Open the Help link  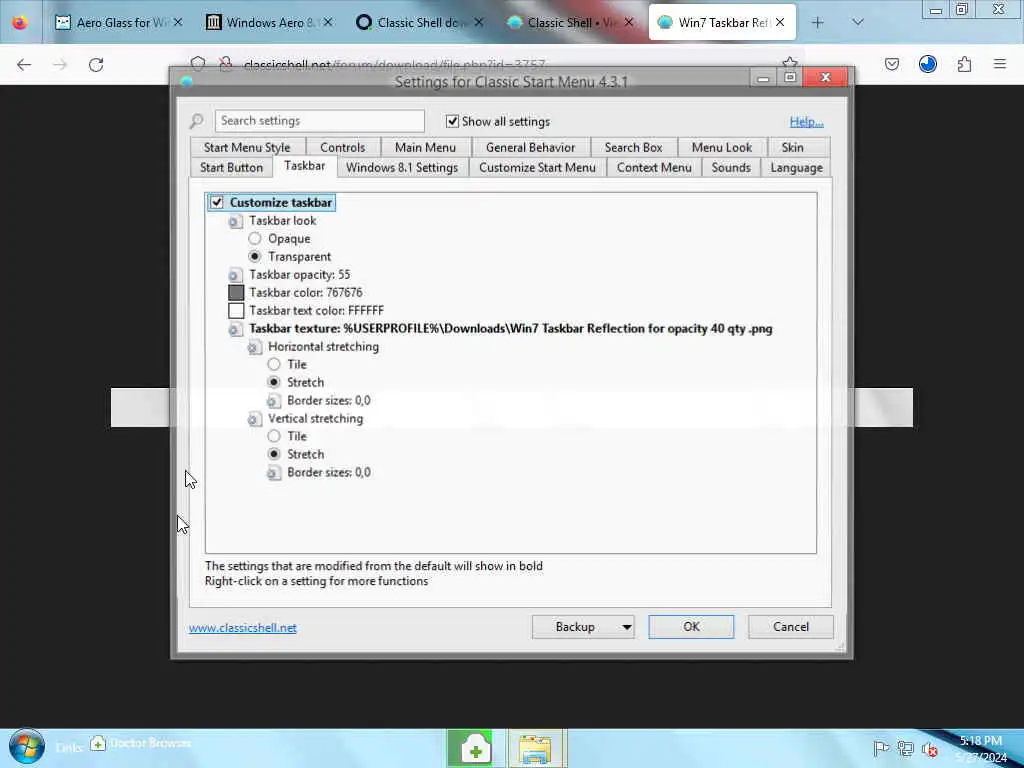[x=806, y=121]
